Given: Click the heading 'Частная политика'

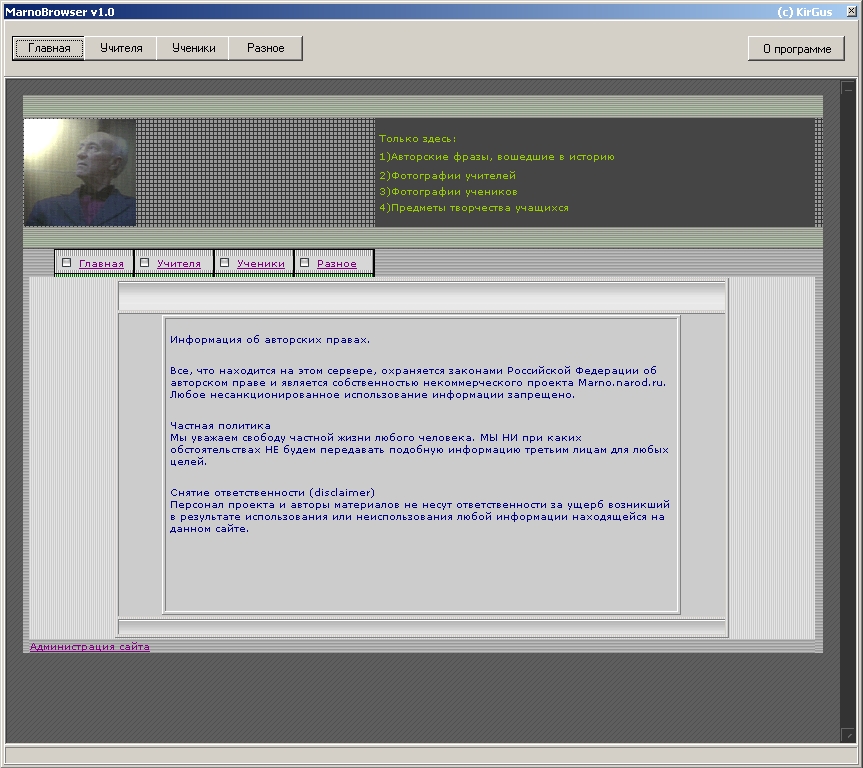Looking at the screenshot, I should pos(220,426).
